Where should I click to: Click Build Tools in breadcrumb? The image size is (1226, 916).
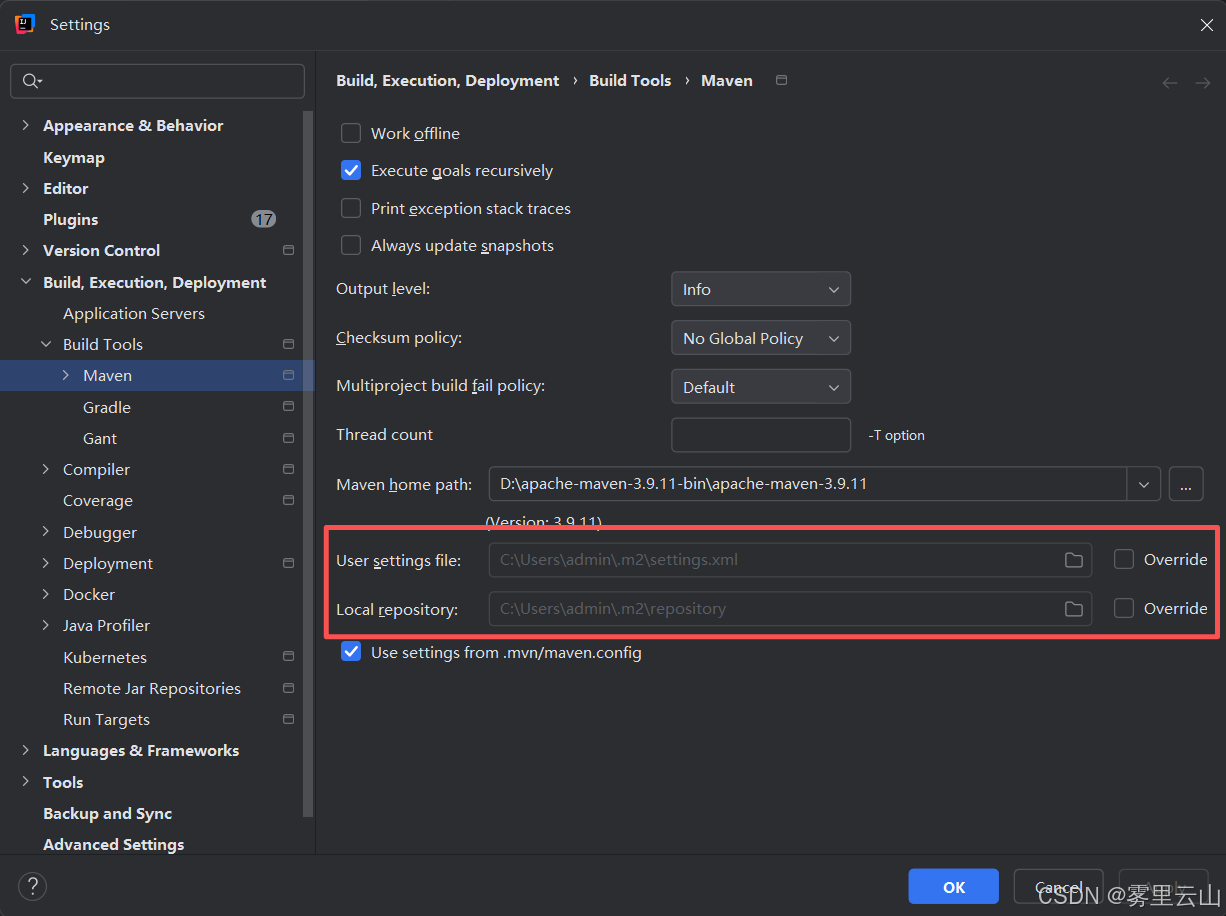[630, 80]
